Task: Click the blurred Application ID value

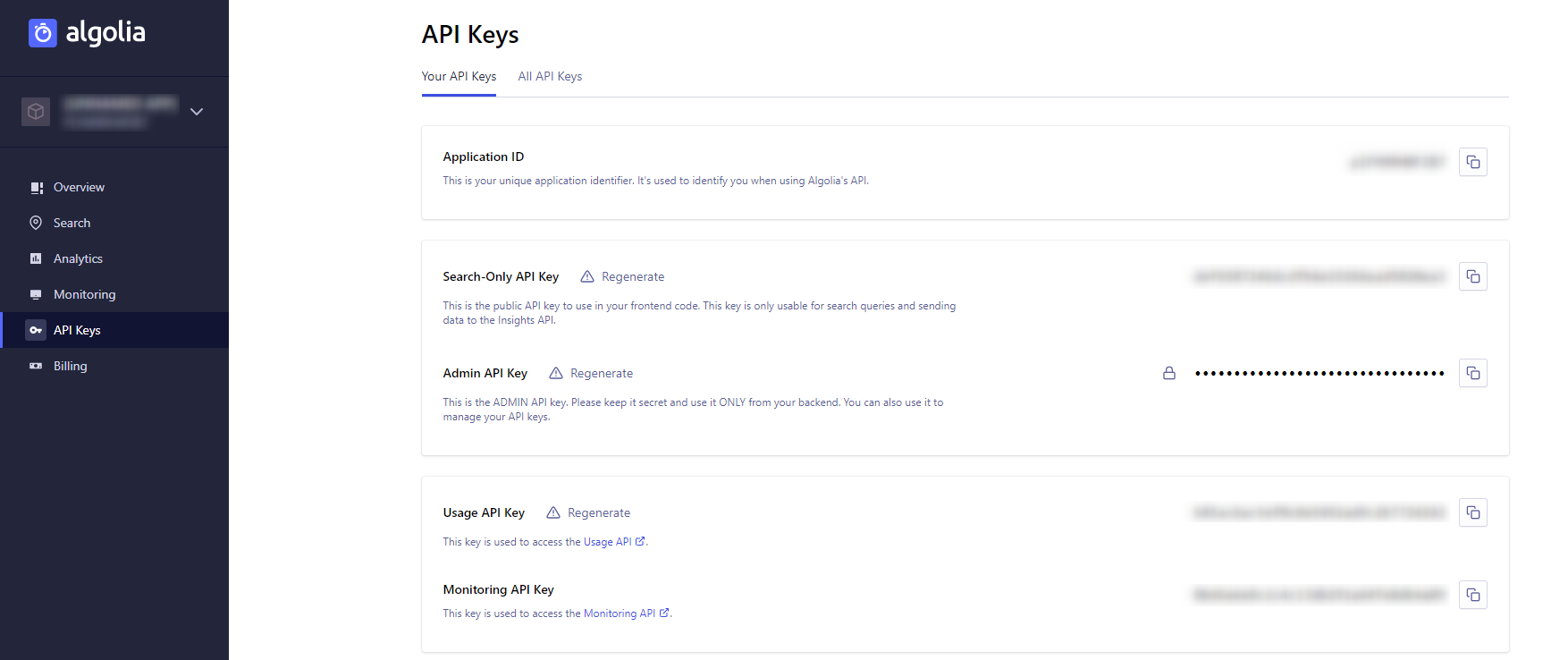Action: [x=1397, y=162]
